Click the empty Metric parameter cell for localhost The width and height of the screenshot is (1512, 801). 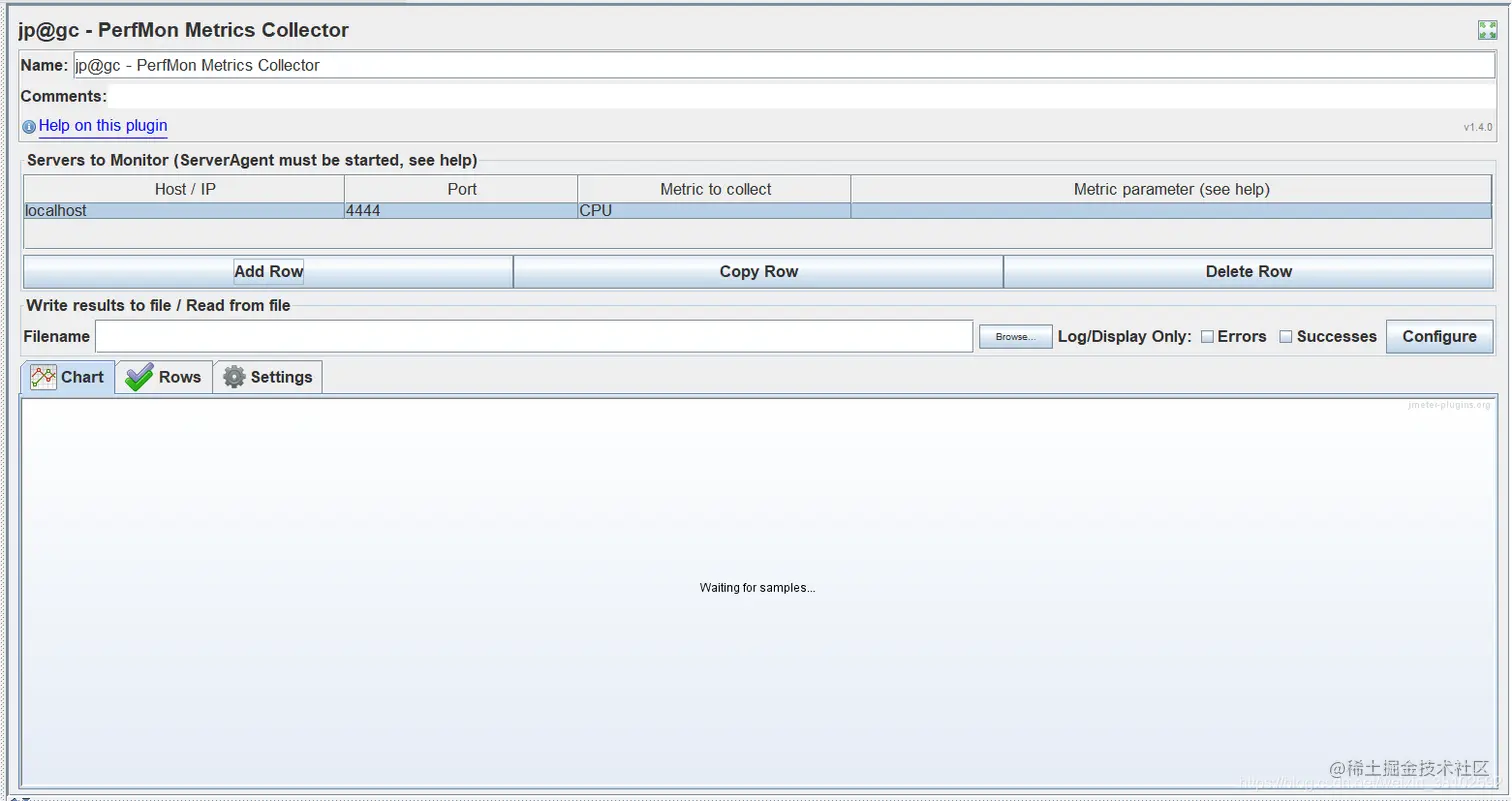tap(1171, 211)
